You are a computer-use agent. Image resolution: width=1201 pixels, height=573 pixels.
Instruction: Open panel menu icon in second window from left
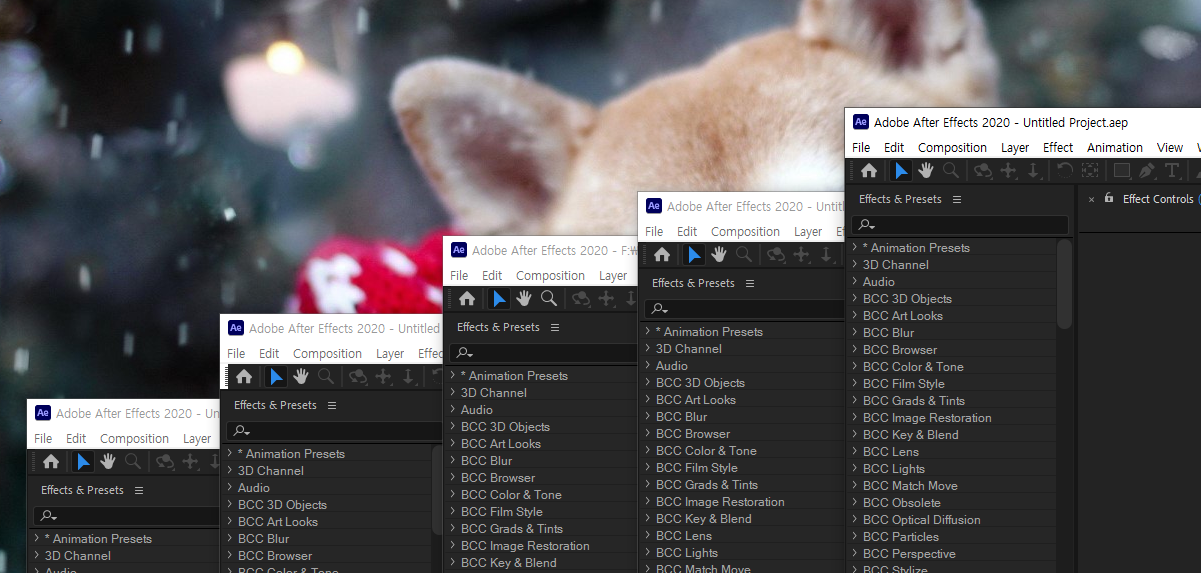pos(332,405)
